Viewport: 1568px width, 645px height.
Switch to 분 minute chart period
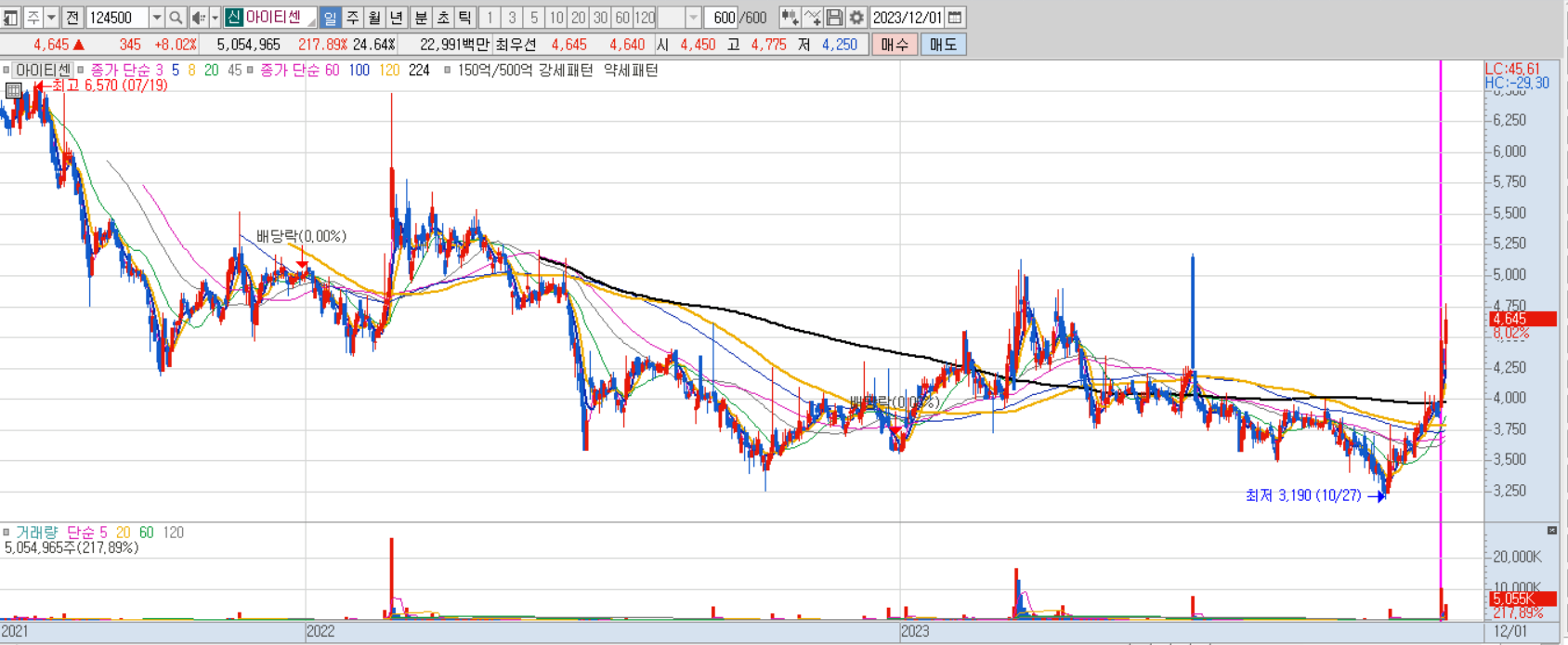click(x=421, y=17)
